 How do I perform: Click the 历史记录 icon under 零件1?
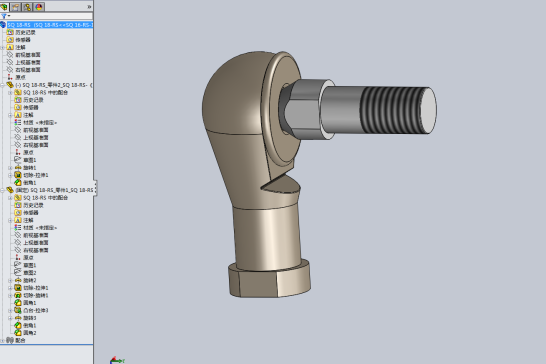18,205
